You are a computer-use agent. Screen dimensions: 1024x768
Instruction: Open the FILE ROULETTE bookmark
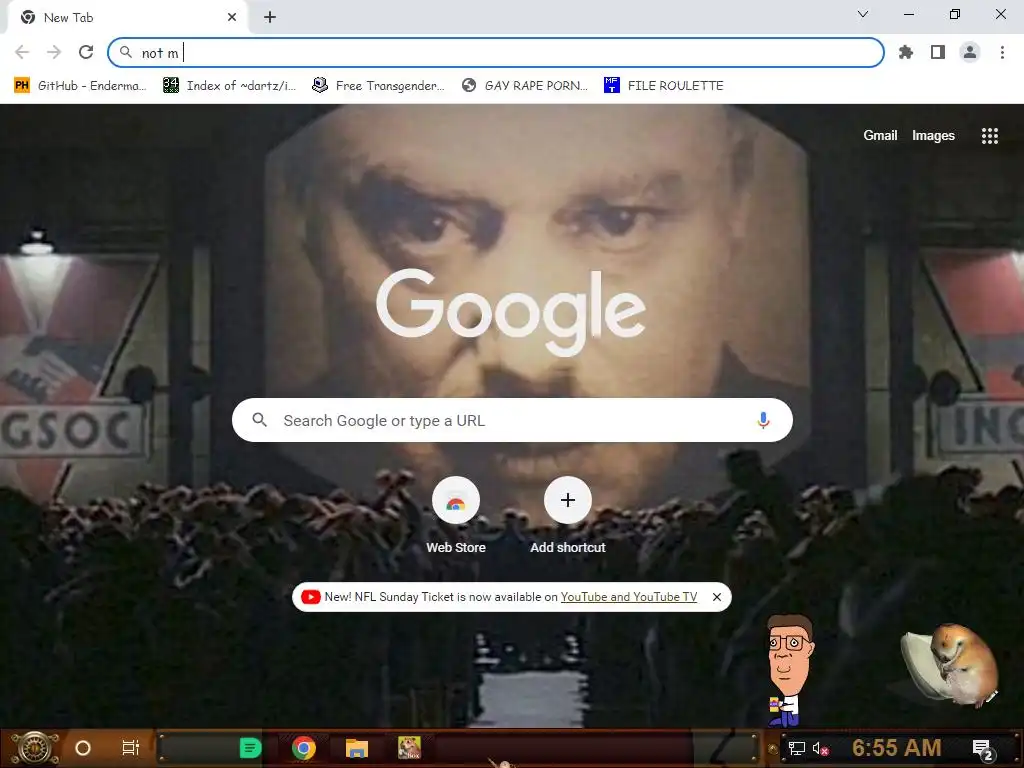(664, 86)
